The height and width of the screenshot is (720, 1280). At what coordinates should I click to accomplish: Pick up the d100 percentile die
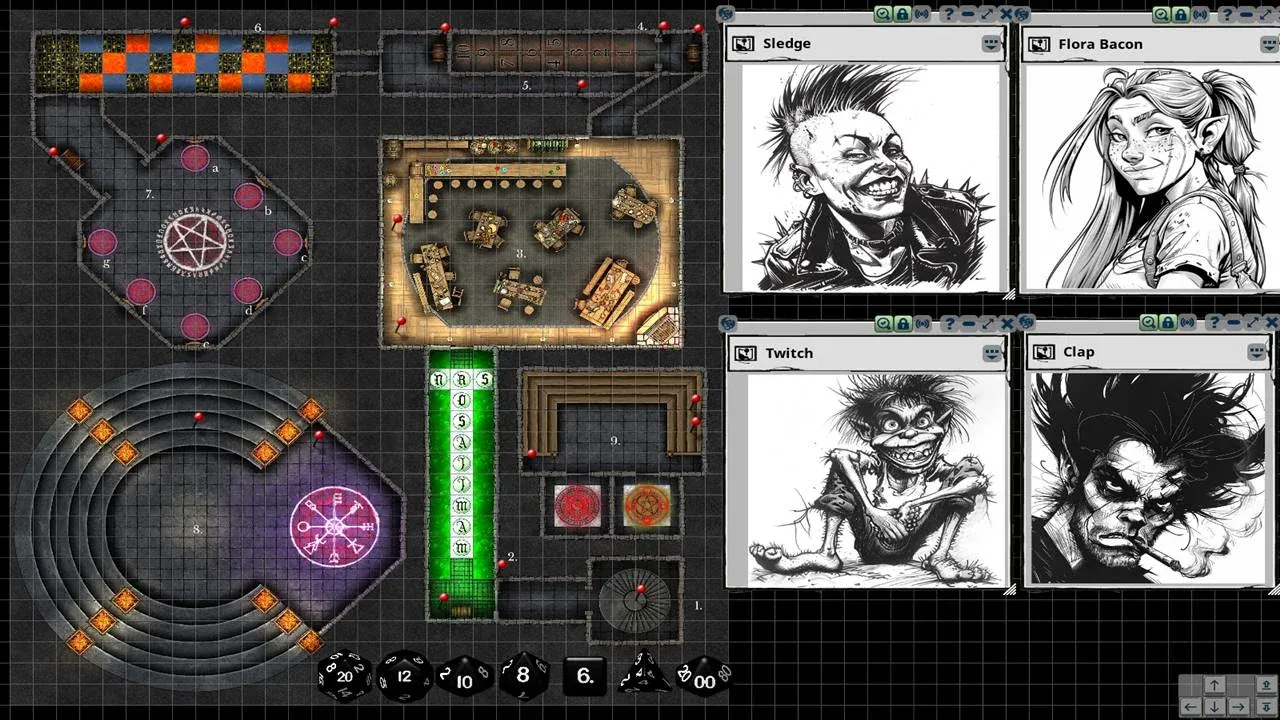(x=704, y=676)
